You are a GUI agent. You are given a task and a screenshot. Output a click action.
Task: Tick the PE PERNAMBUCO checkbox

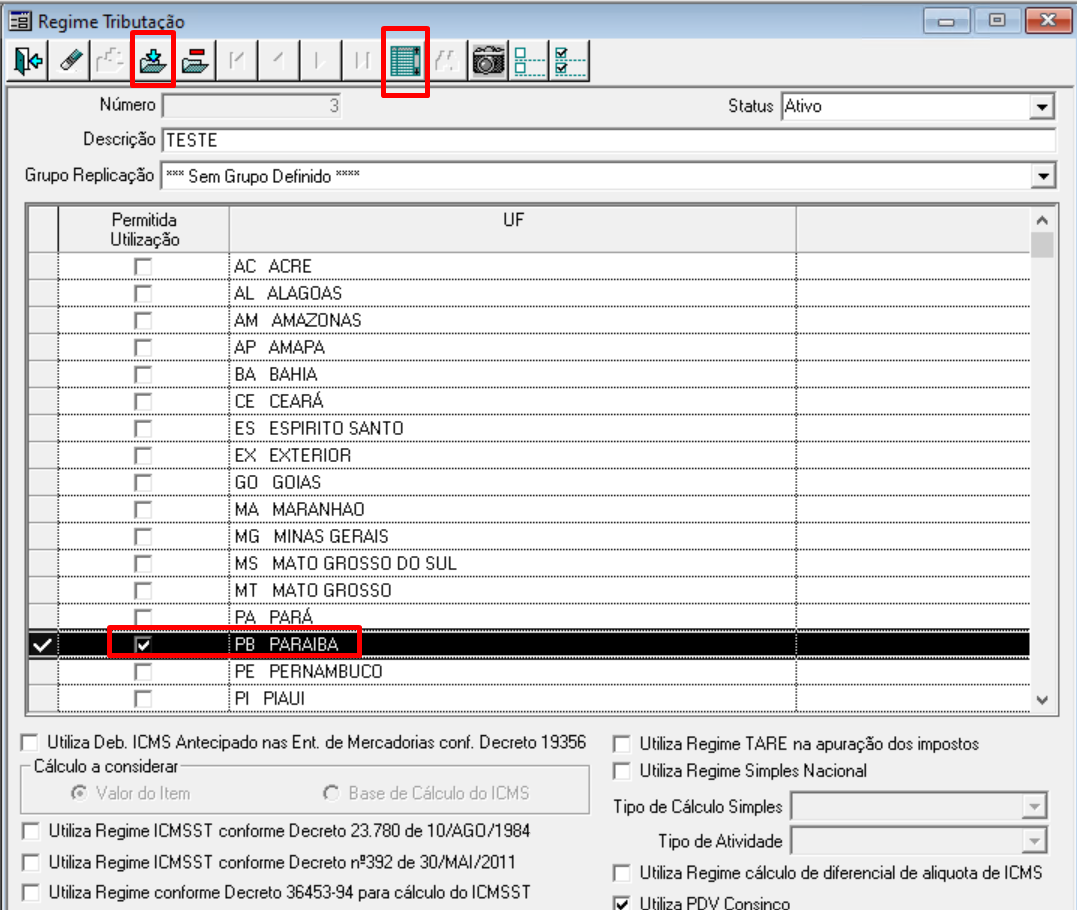coord(143,672)
